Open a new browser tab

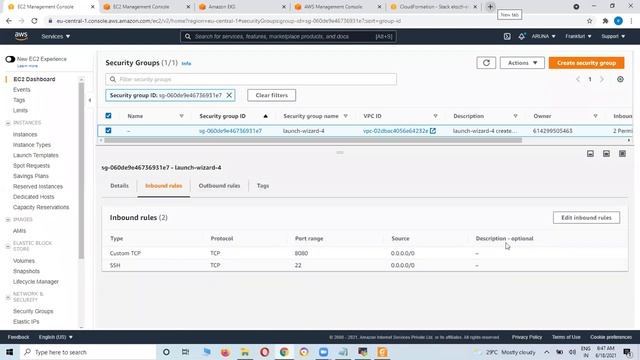click(x=490, y=7)
